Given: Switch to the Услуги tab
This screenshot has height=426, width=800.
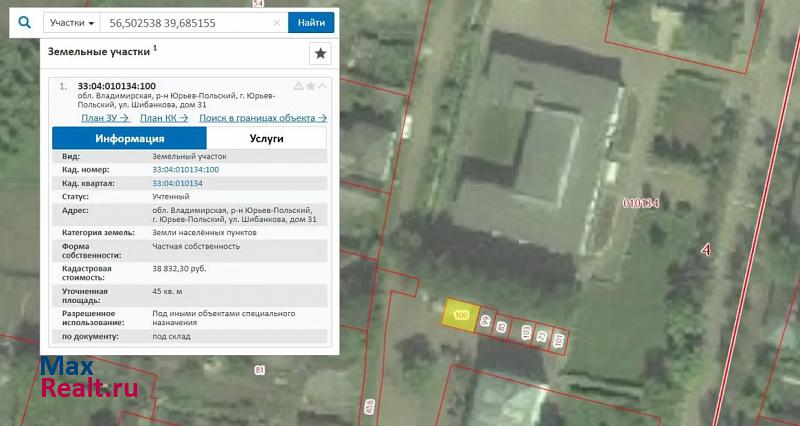Looking at the screenshot, I should coord(266,139).
